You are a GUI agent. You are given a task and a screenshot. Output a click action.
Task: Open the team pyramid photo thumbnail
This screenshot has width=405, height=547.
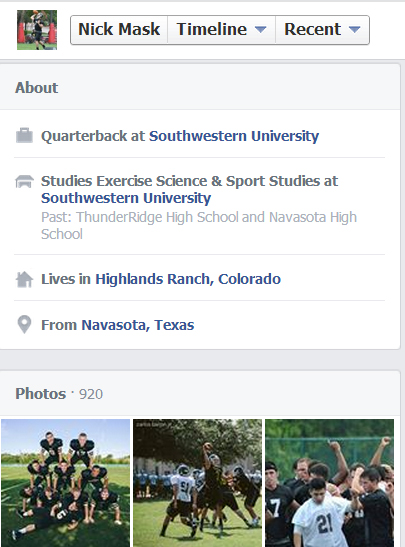[66, 483]
